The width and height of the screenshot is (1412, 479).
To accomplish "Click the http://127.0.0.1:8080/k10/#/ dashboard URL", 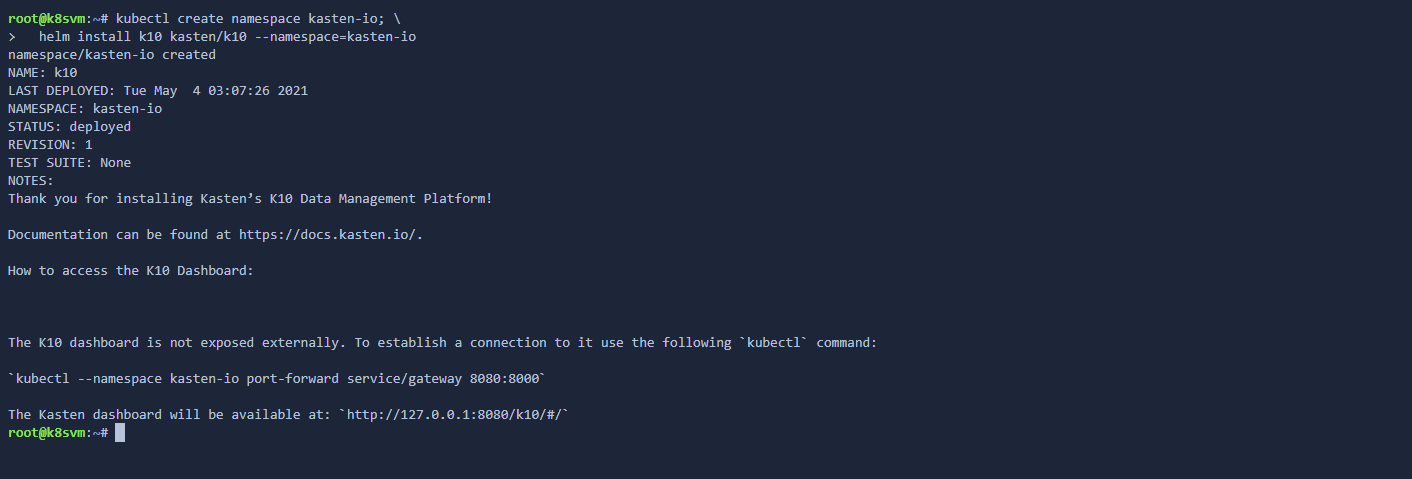I will click(457, 414).
